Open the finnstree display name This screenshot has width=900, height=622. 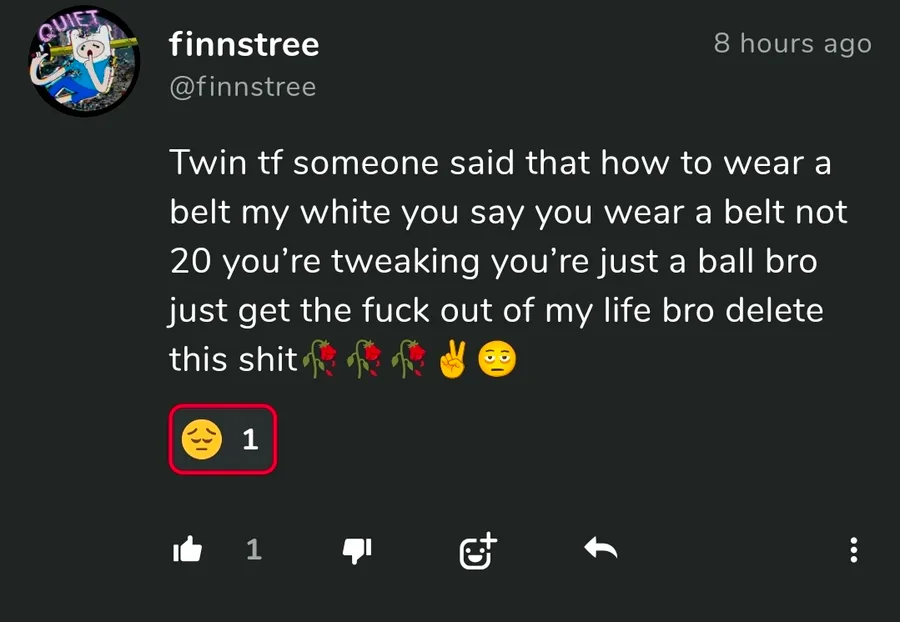coord(244,44)
